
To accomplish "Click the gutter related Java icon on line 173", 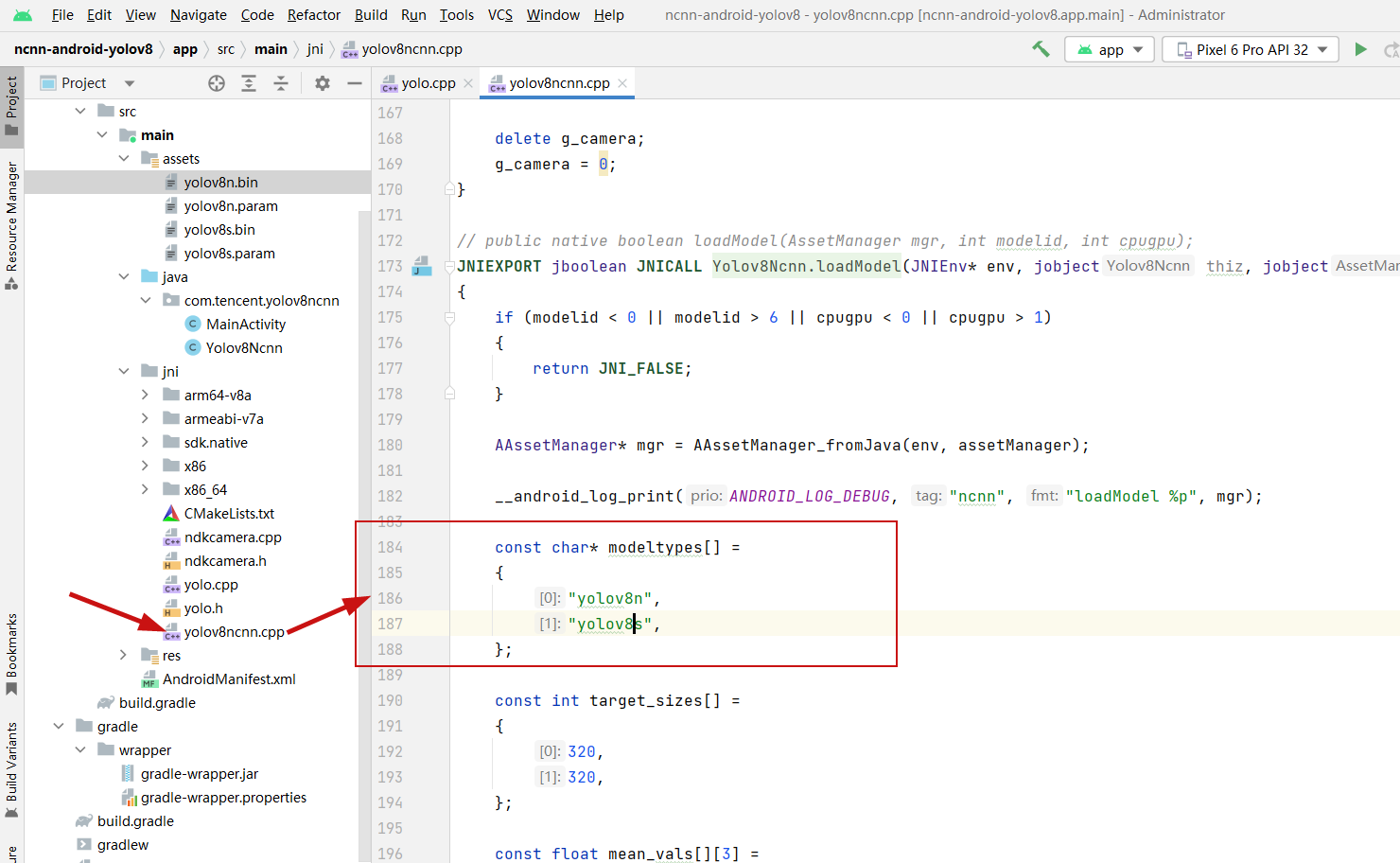I will click(422, 266).
